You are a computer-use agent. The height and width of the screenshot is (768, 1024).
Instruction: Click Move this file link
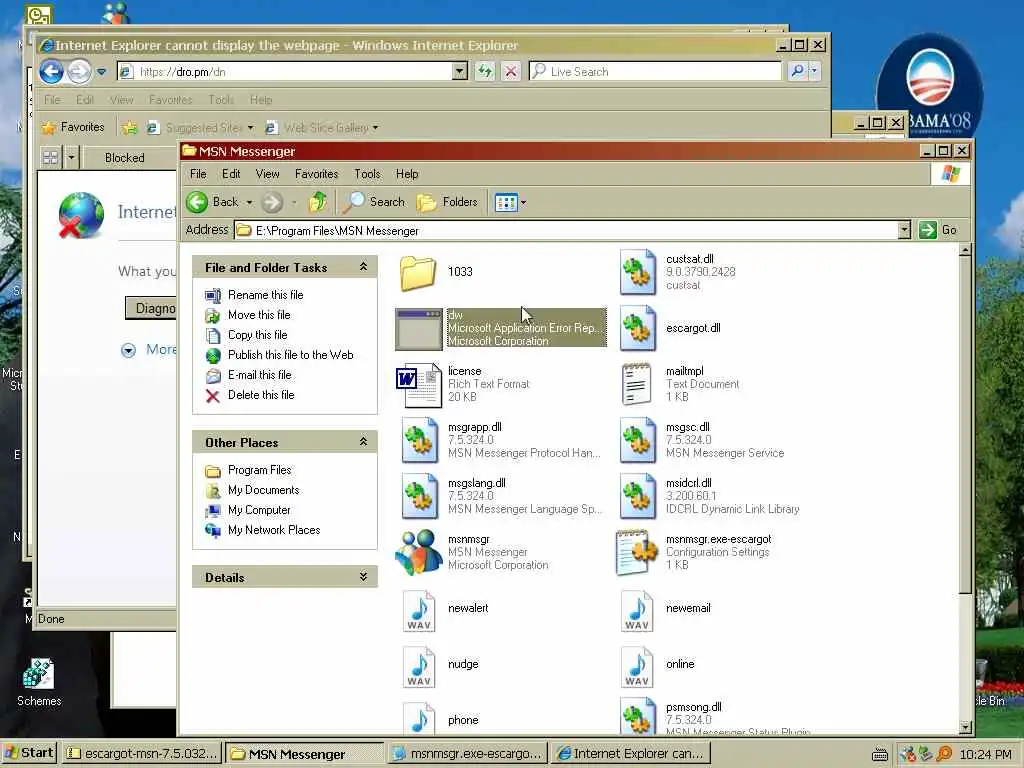[x=259, y=315]
